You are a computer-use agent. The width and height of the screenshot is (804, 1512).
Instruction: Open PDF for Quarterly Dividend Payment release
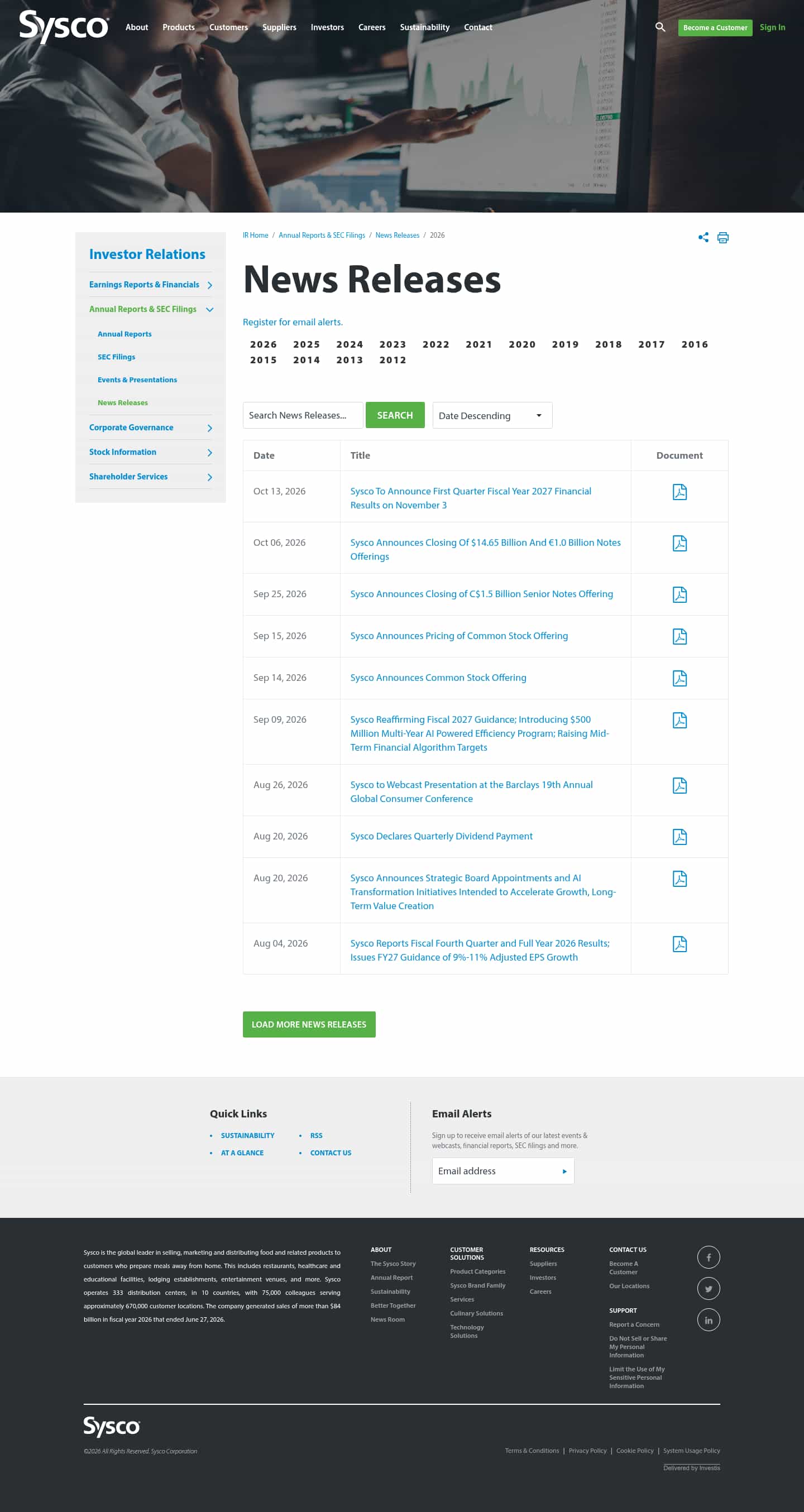coord(679,837)
